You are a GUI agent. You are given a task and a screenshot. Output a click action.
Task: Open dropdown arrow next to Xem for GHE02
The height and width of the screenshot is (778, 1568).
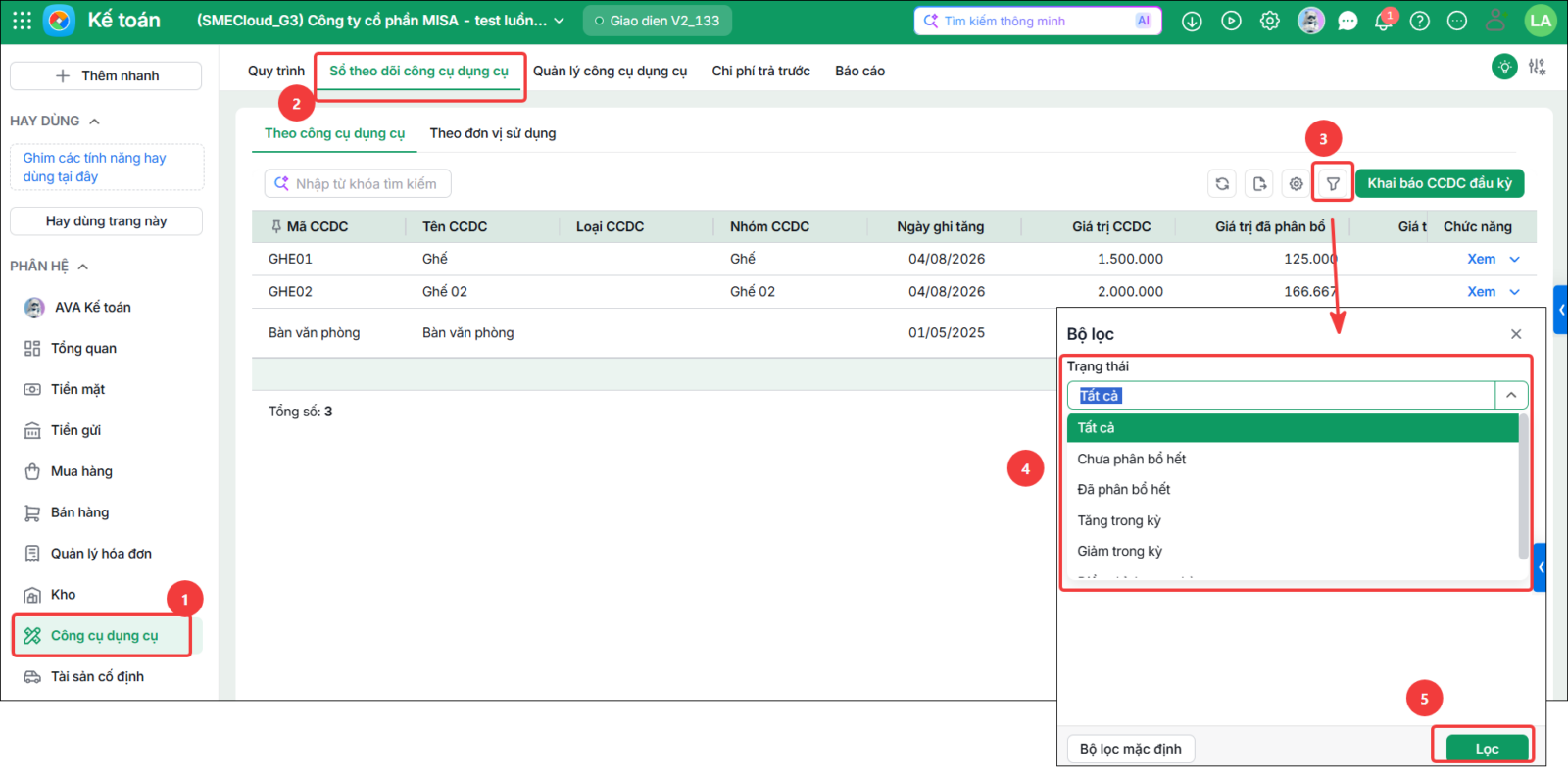[x=1515, y=292]
